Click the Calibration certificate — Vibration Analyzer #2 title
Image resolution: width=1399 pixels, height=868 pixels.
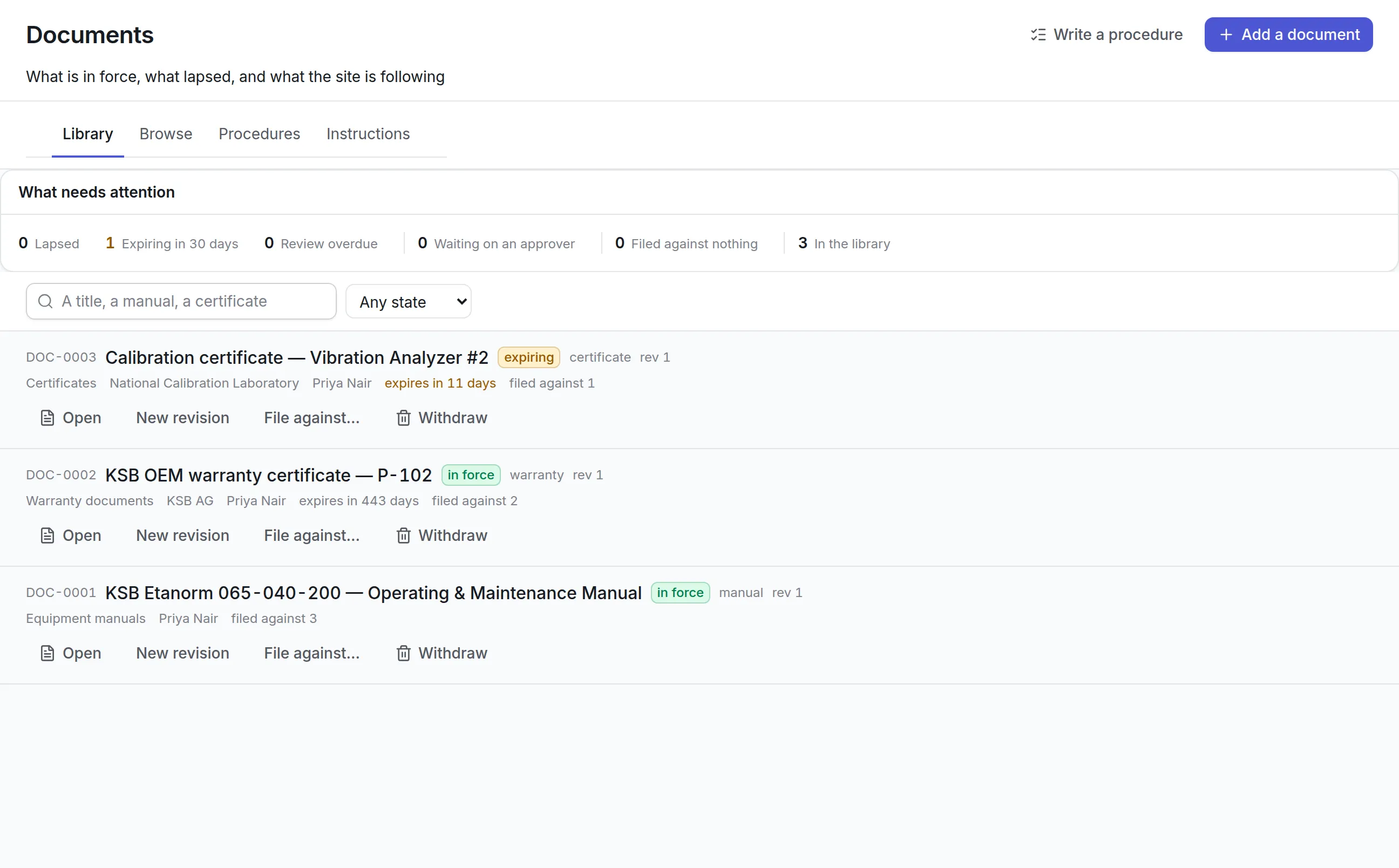297,358
